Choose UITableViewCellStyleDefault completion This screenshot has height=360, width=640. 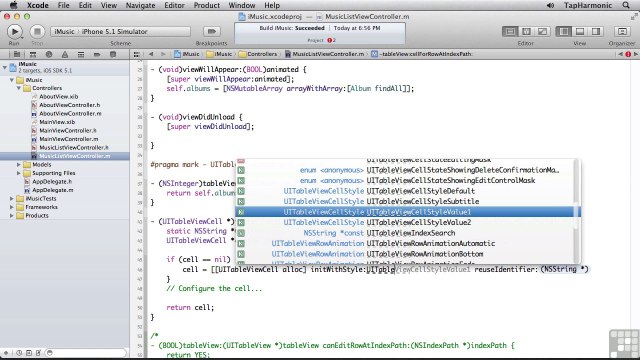(x=408, y=191)
